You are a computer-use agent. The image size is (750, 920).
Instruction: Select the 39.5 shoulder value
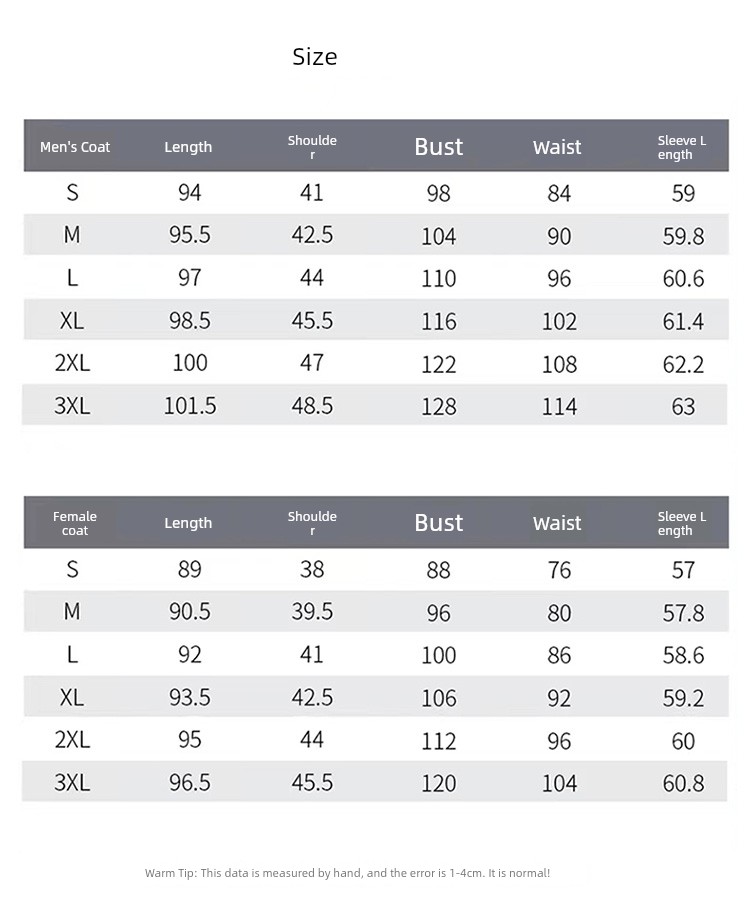pyautogui.click(x=312, y=611)
